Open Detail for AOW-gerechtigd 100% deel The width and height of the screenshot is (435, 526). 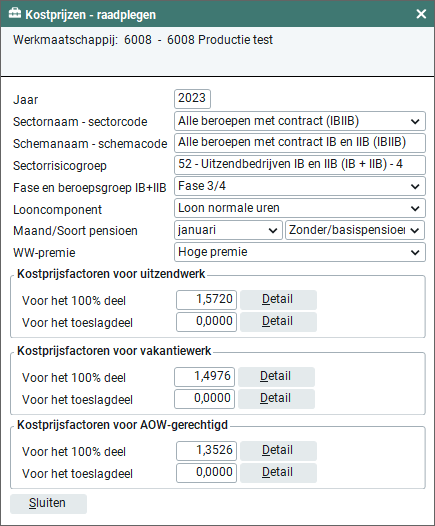[x=278, y=451]
